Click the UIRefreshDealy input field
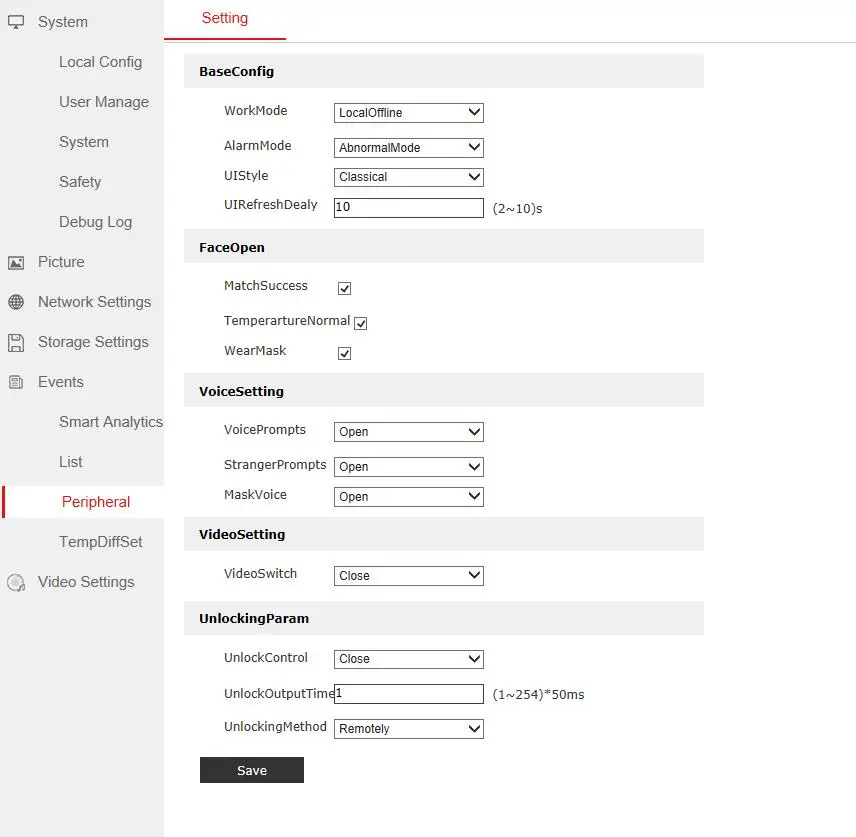Screen dimensions: 856x837 408,208
